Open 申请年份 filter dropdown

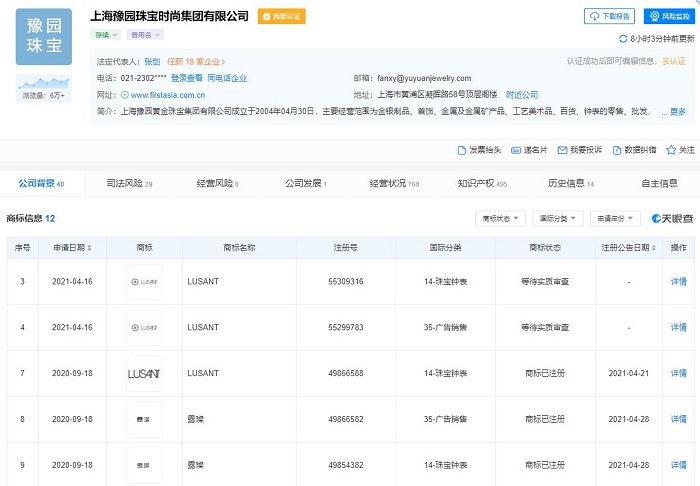(615, 219)
